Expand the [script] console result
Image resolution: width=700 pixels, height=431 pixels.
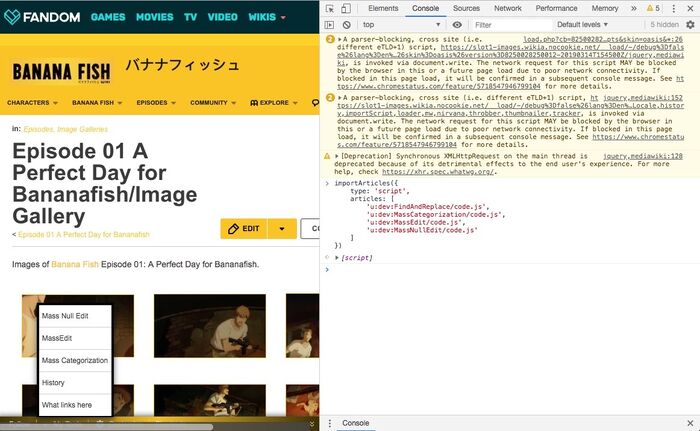[337, 258]
